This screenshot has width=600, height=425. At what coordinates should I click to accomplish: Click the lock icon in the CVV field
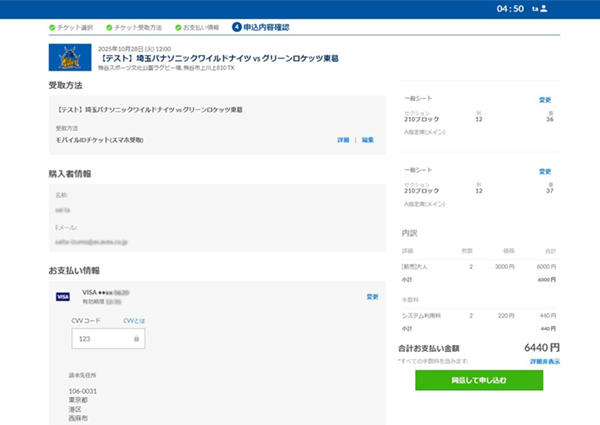[136, 339]
